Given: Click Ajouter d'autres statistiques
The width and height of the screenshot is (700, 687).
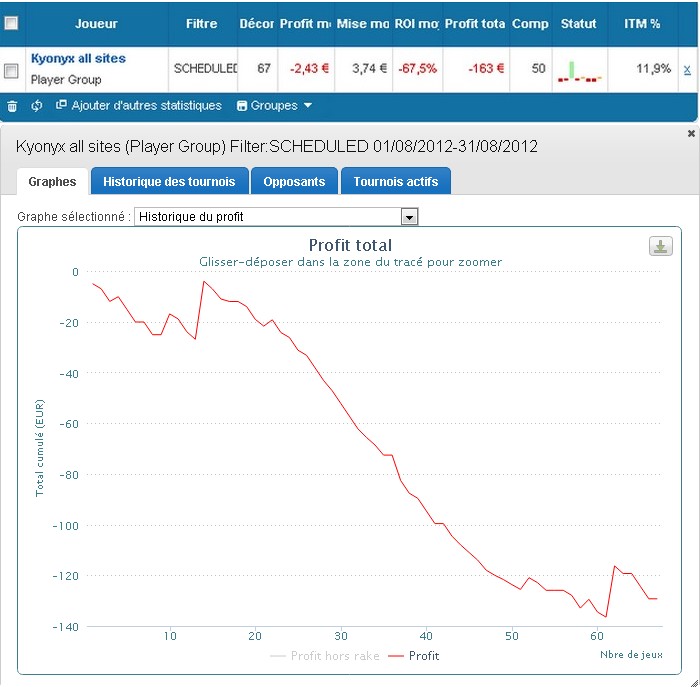Looking at the screenshot, I should click(x=146, y=105).
